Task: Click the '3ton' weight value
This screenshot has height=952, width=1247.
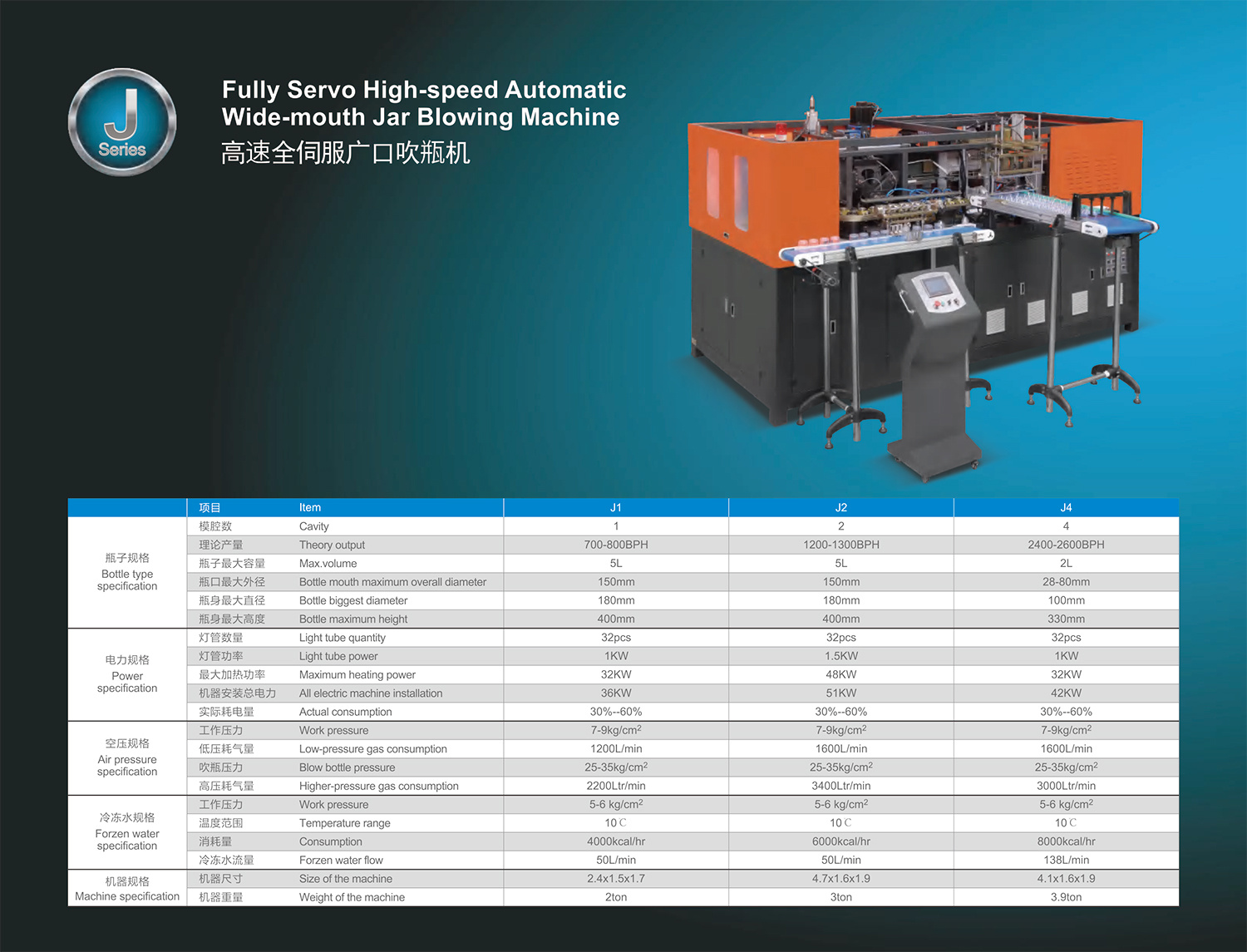Action: (x=841, y=897)
